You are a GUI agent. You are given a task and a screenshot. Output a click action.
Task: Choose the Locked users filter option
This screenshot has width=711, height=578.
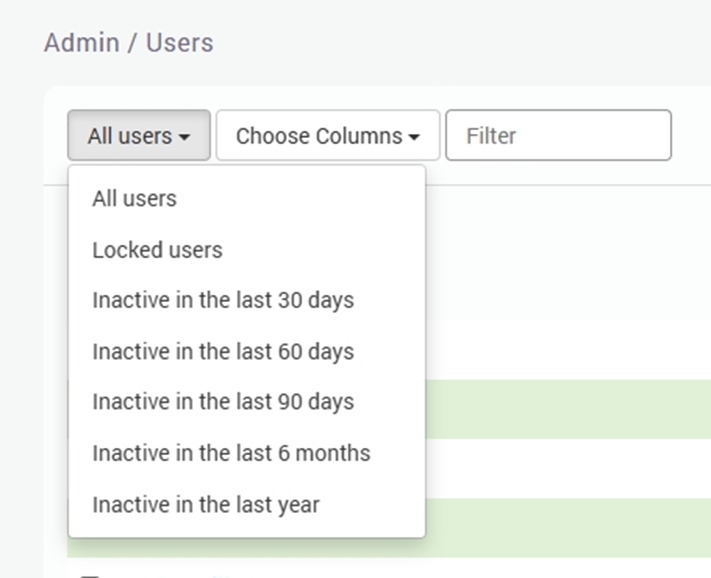pos(157,250)
